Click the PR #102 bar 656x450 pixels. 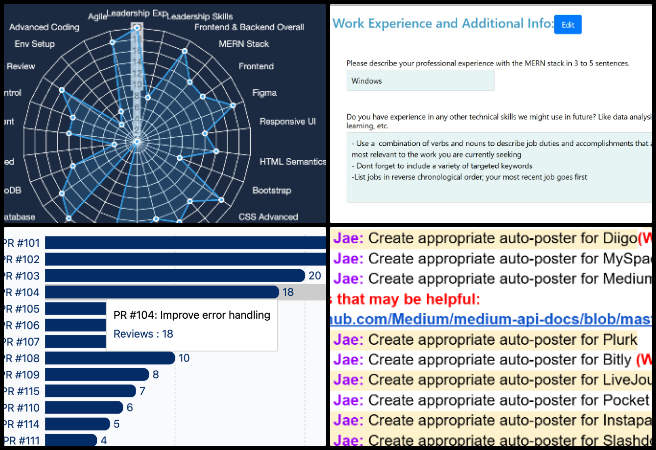coord(185,259)
